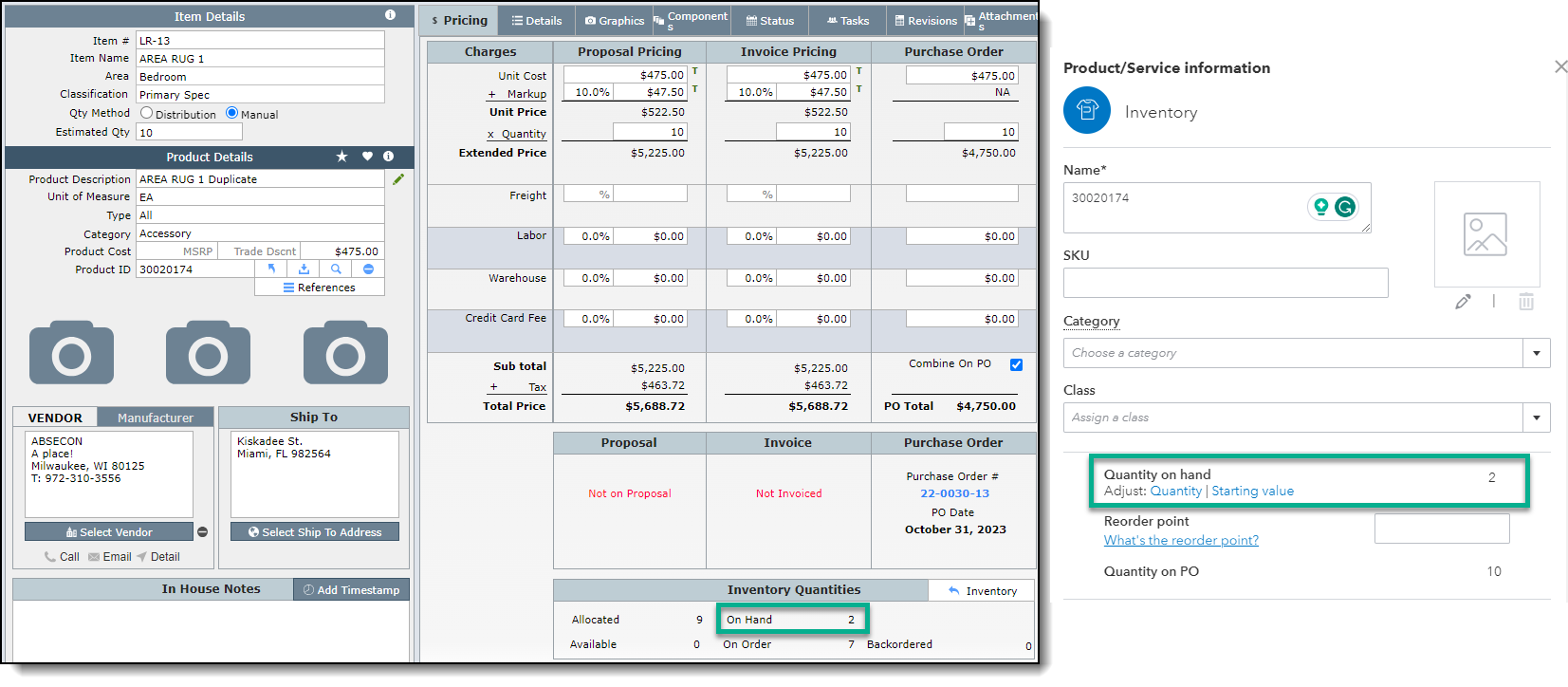Viewport: 1568px width, 687px height.
Task: Open the Choose a category dropdown
Action: point(1537,353)
